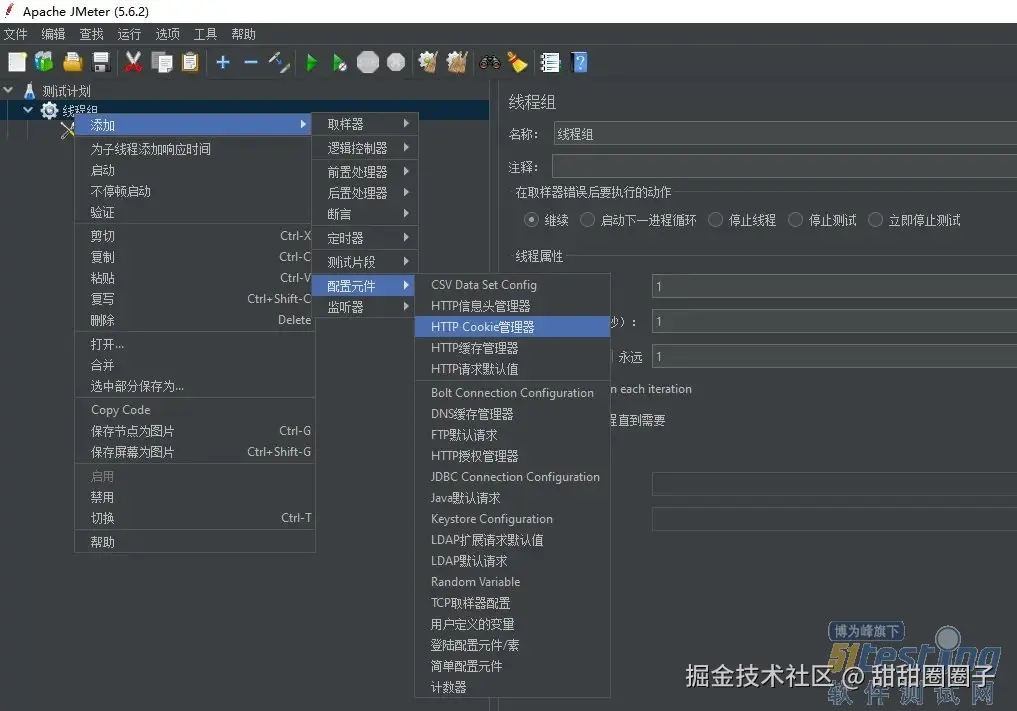Click the Copy toolbar icon
The width and height of the screenshot is (1017, 711).
click(162, 62)
